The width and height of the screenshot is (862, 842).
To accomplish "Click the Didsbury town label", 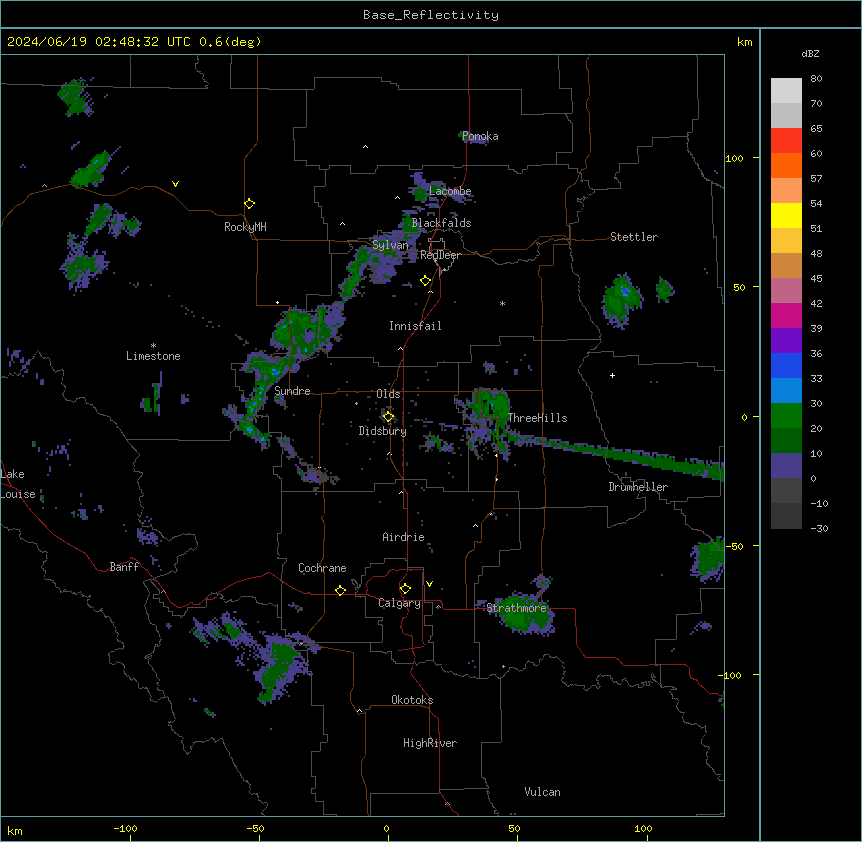I will point(383,431).
